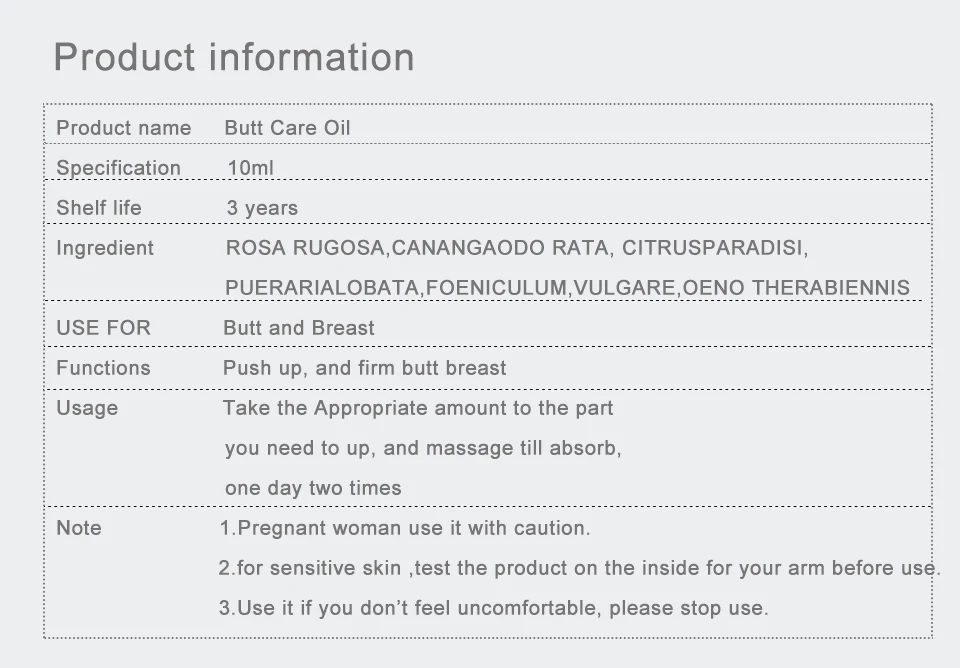Click the "Butt Care Oil" product name value
Viewport: 960px width, 668px height.
(x=287, y=128)
